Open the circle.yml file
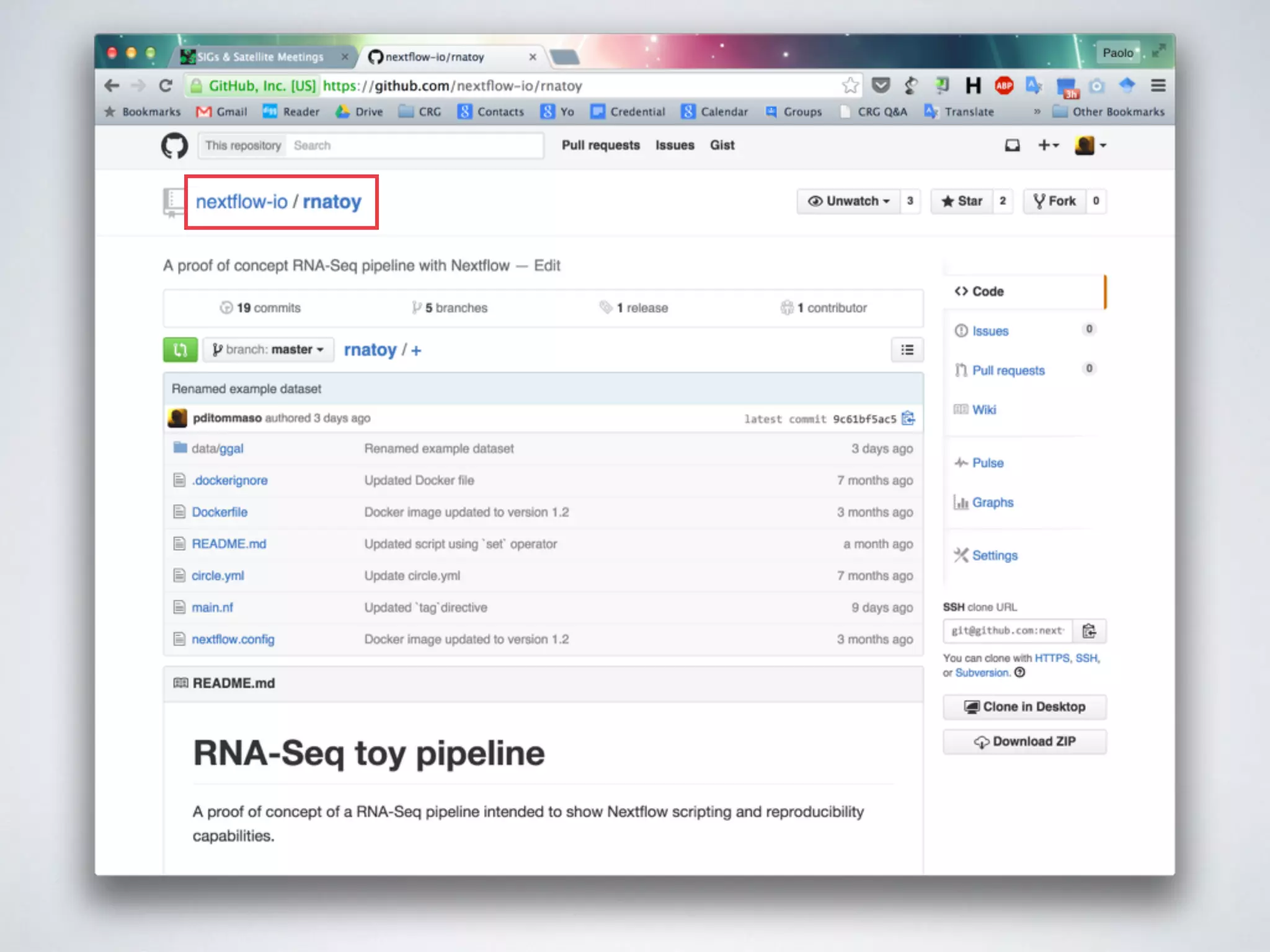Screen dimensions: 1270x952 [x=218, y=576]
